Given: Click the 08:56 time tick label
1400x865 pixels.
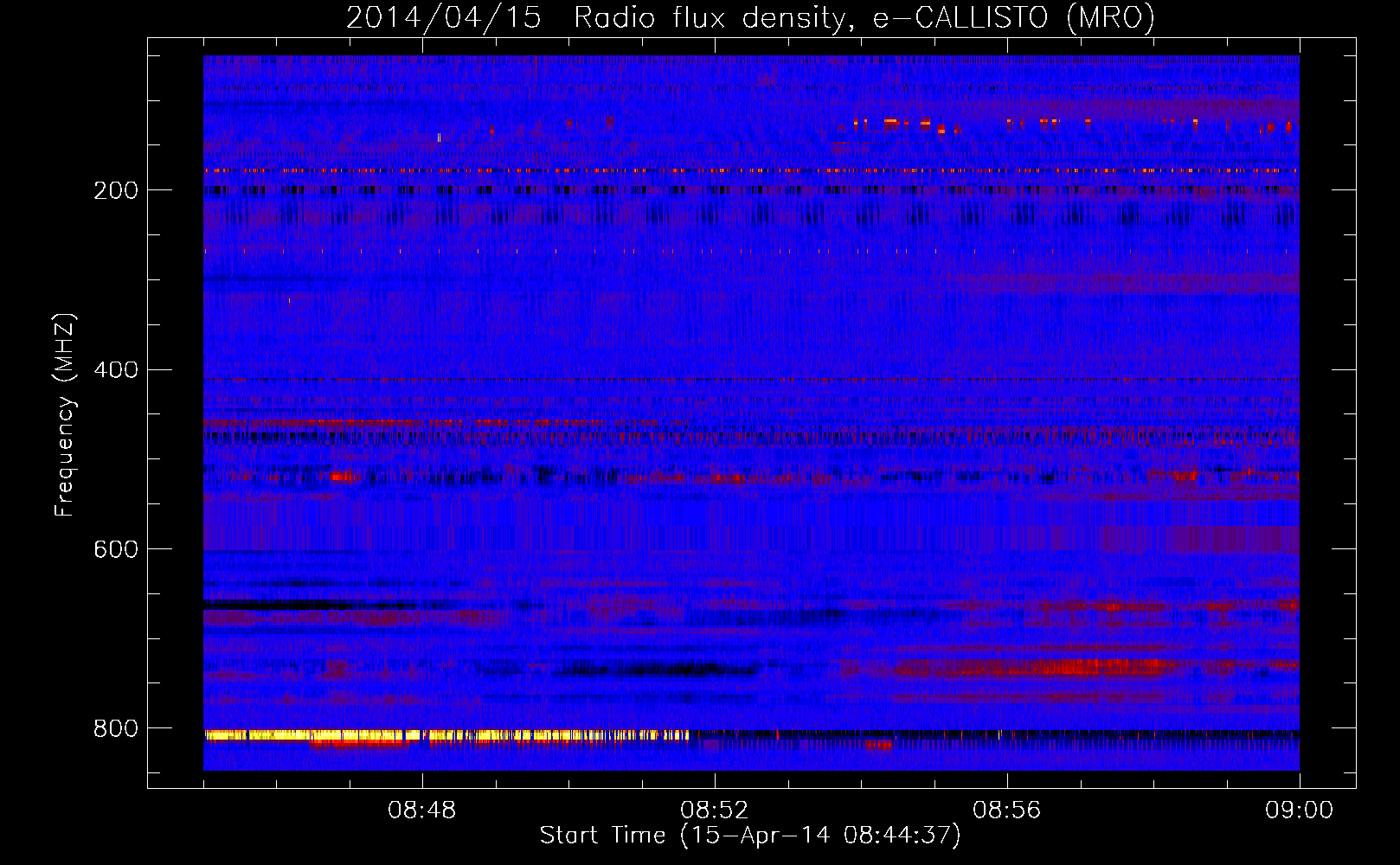Looking at the screenshot, I should click(1006, 811).
